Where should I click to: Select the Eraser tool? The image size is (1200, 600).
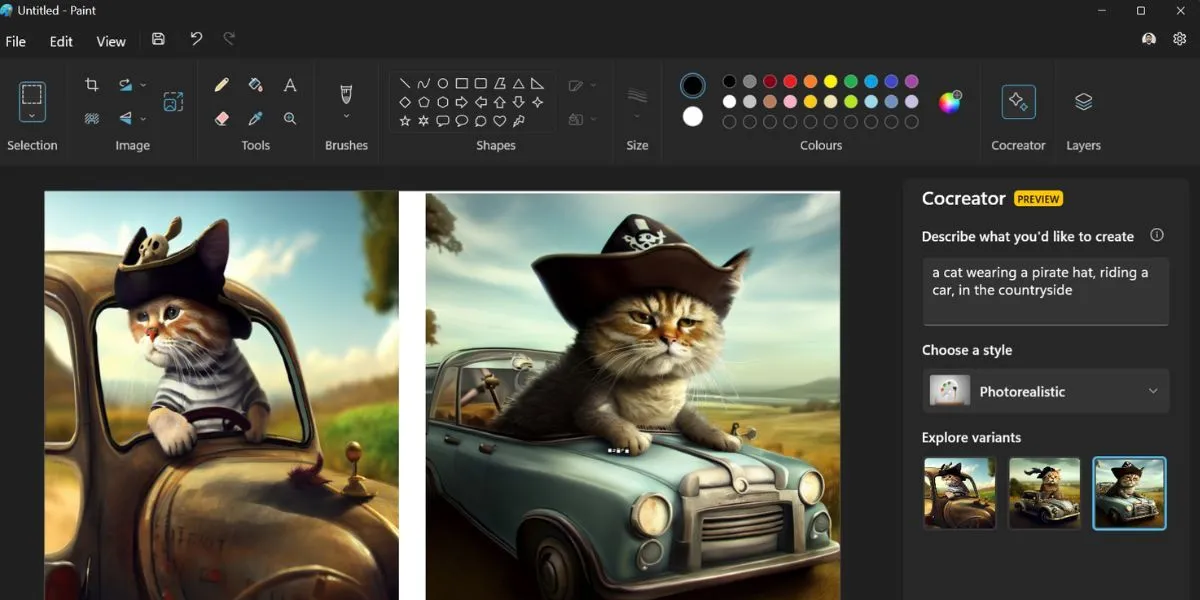point(221,118)
